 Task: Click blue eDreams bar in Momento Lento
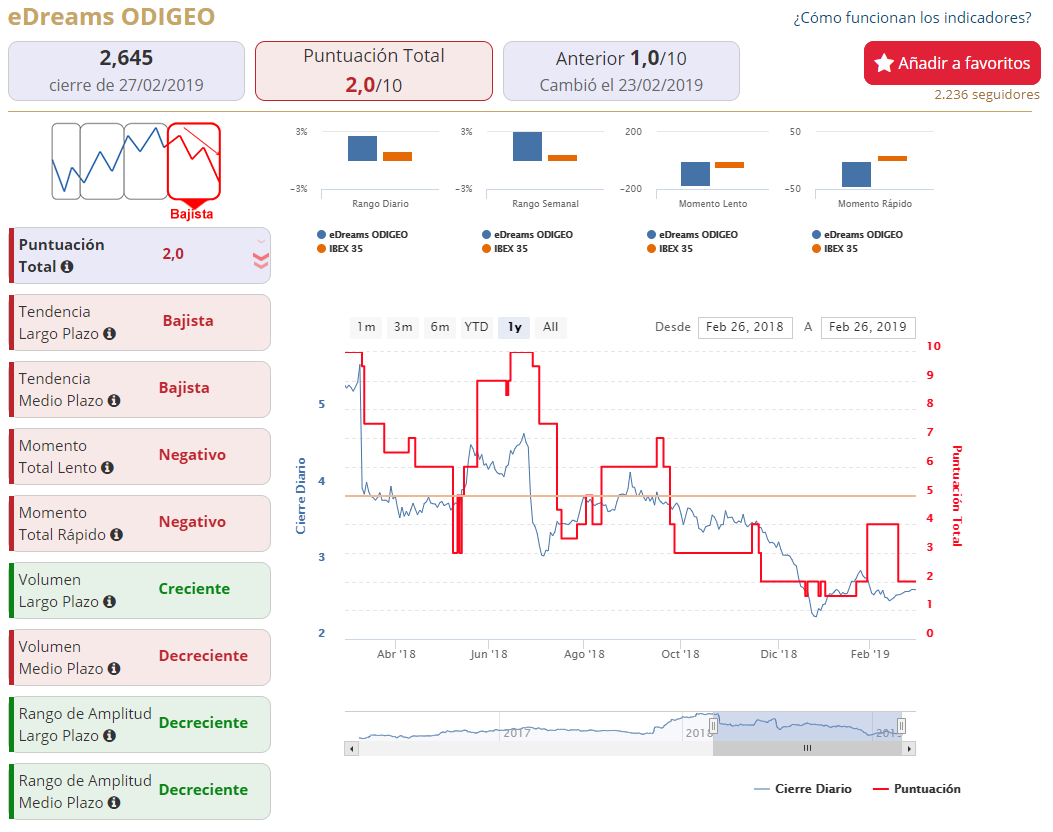click(696, 174)
